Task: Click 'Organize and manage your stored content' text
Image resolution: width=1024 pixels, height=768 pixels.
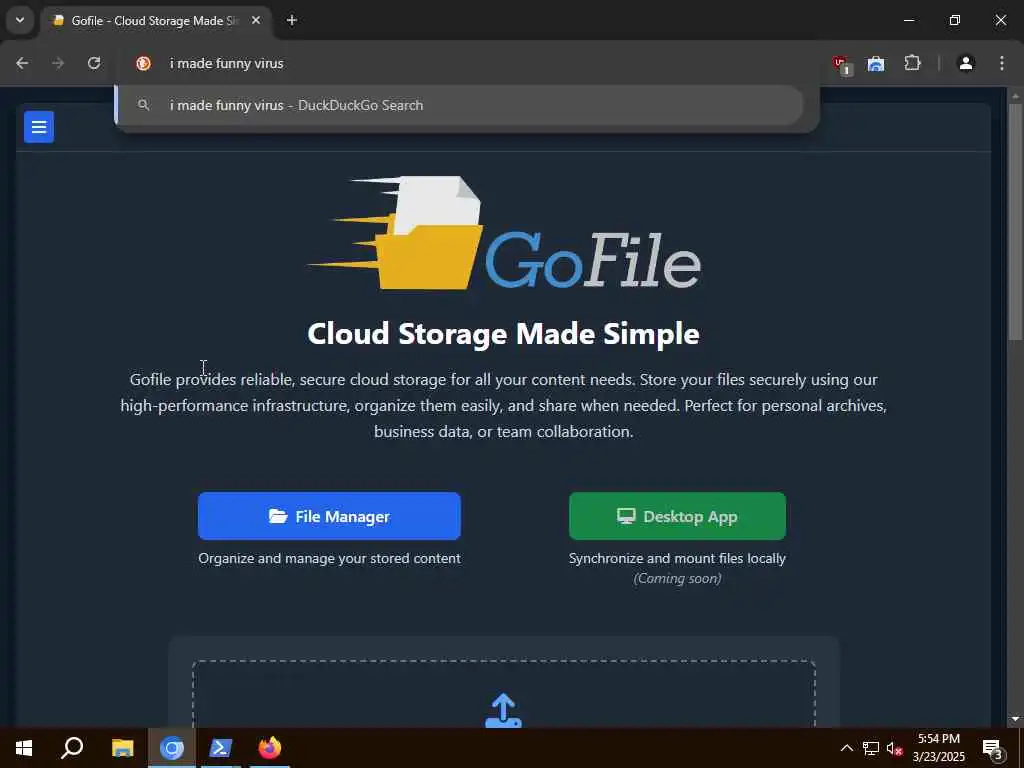Action: (x=329, y=558)
